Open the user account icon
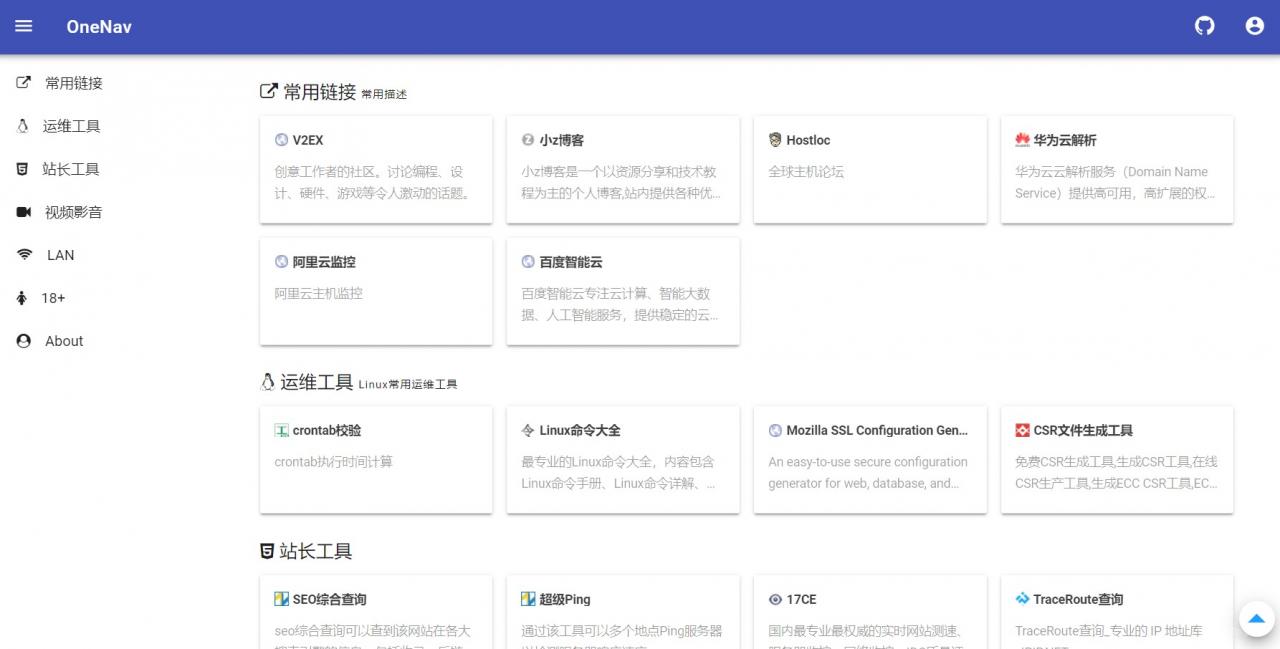The height and width of the screenshot is (649, 1280). (1255, 26)
